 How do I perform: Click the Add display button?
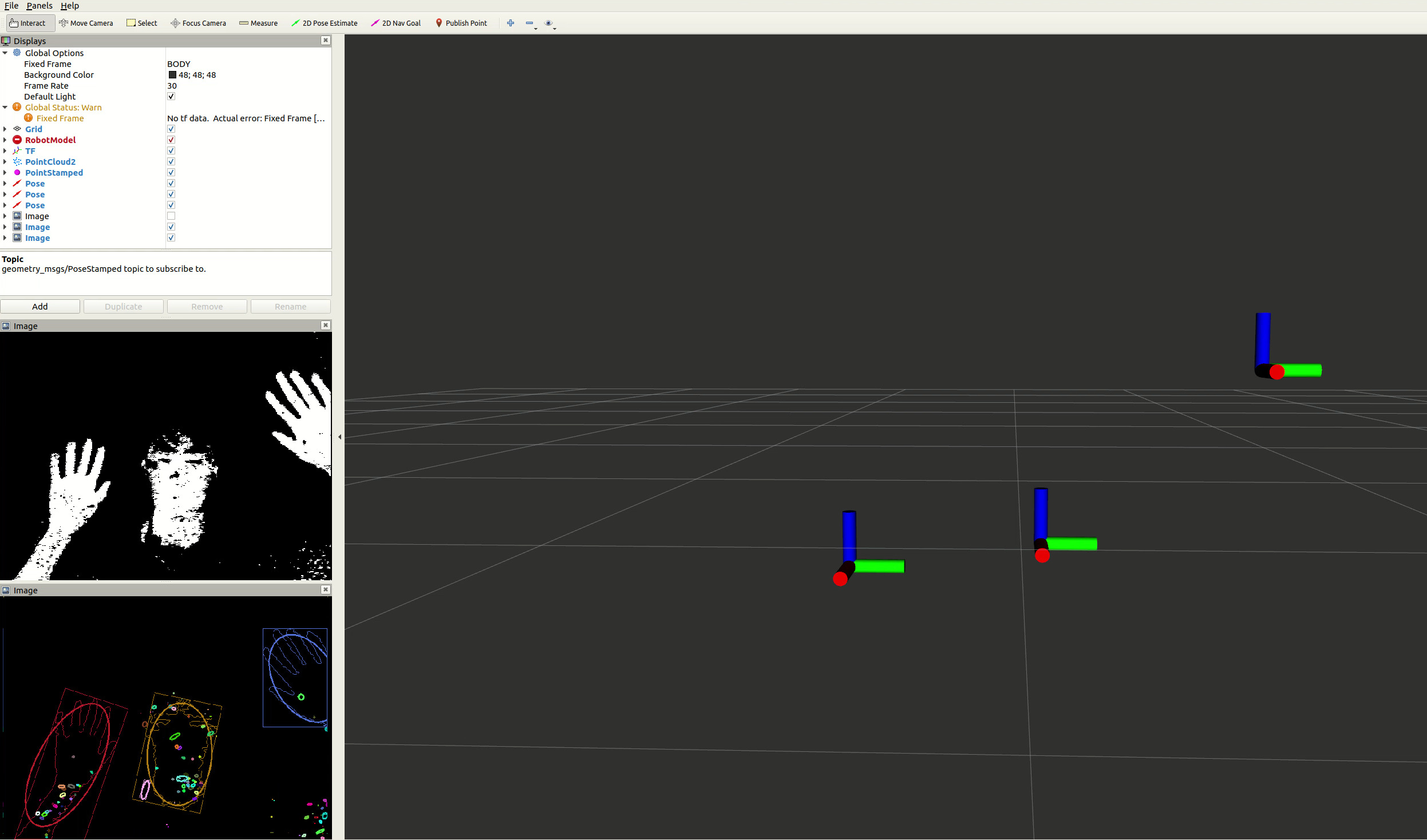40,307
